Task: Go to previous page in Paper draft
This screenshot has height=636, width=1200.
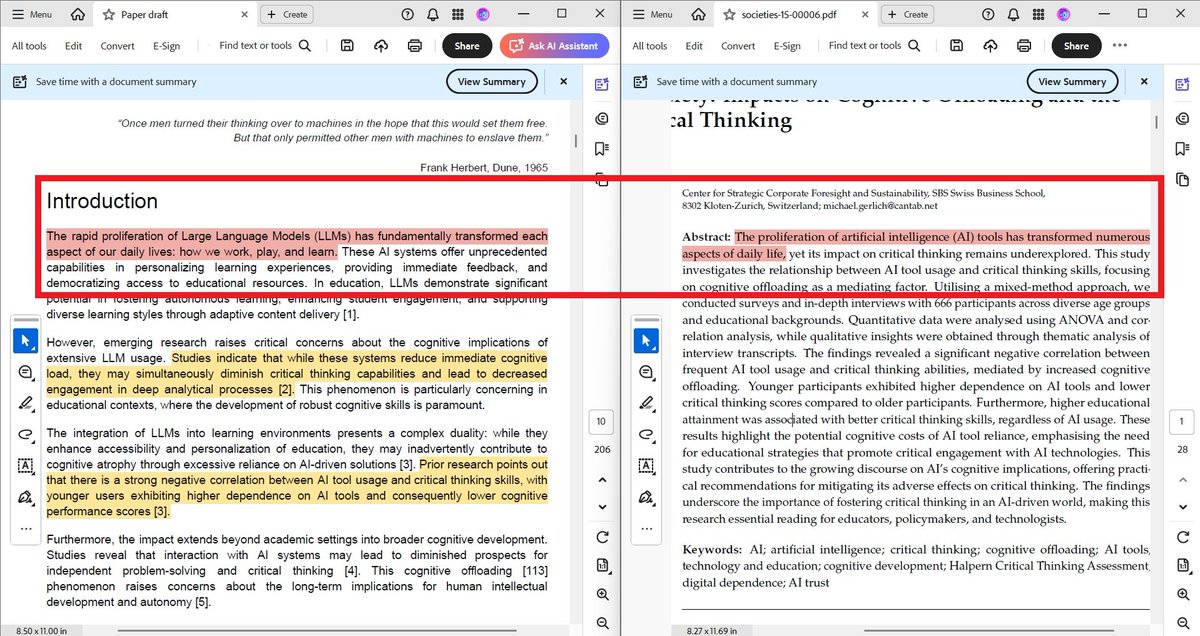Action: coord(601,480)
